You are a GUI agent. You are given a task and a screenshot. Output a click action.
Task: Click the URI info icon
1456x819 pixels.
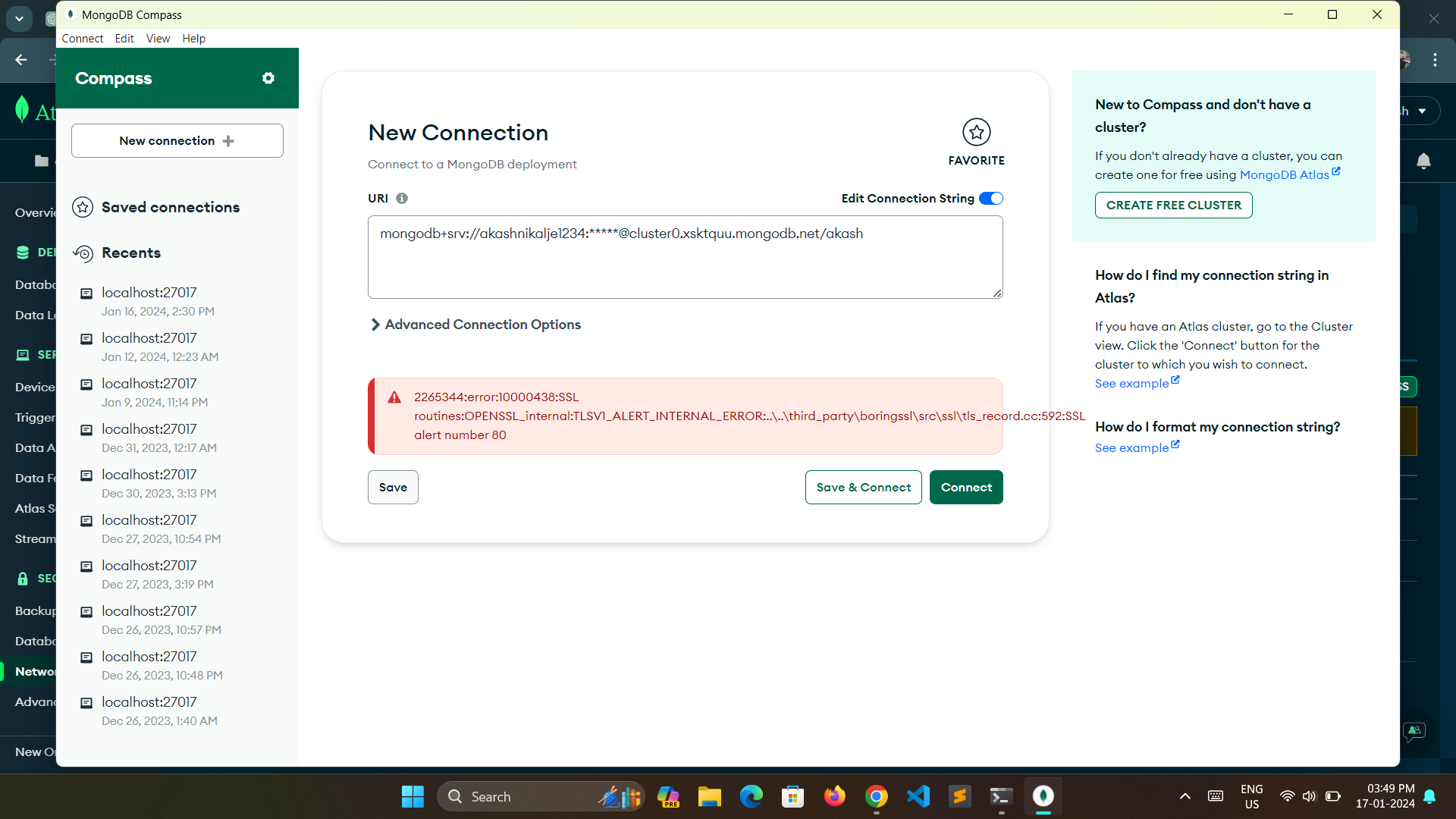tap(402, 198)
